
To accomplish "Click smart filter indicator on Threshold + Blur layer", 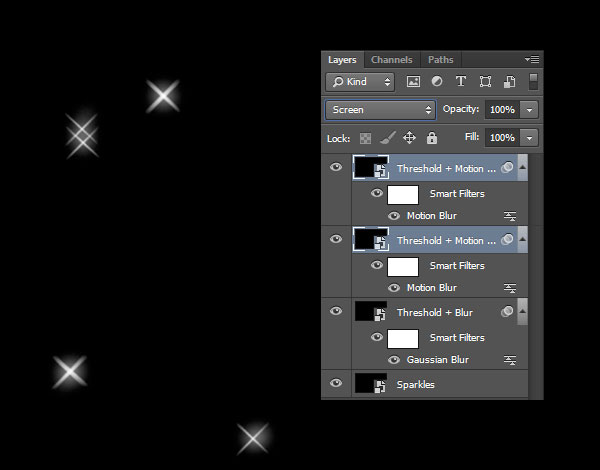I will (x=507, y=312).
